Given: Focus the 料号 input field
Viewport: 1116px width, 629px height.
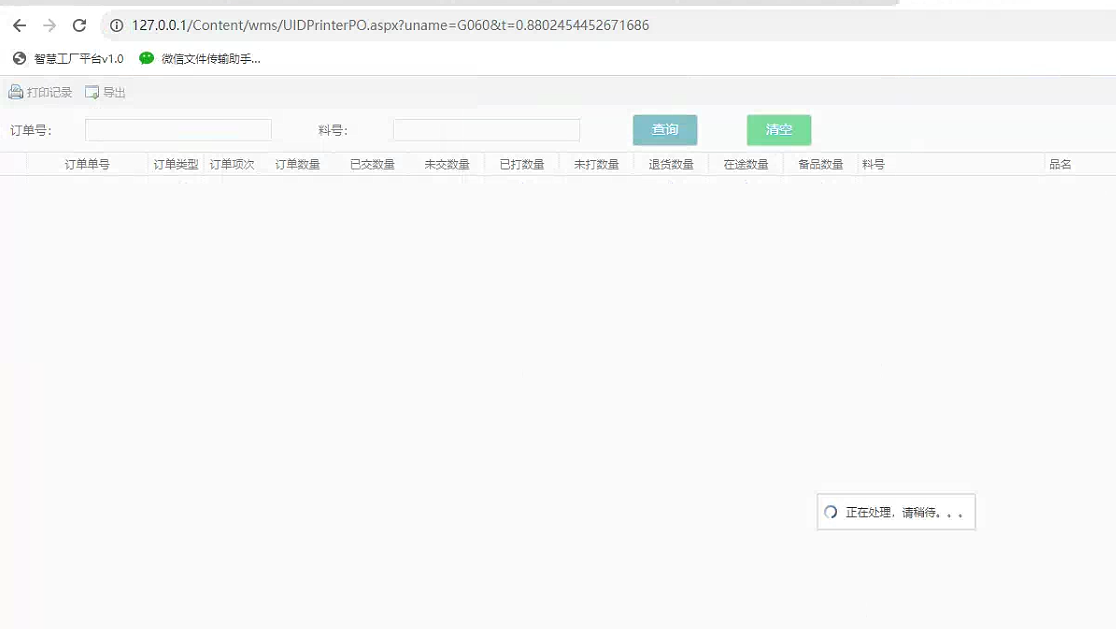Looking at the screenshot, I should [x=486, y=130].
